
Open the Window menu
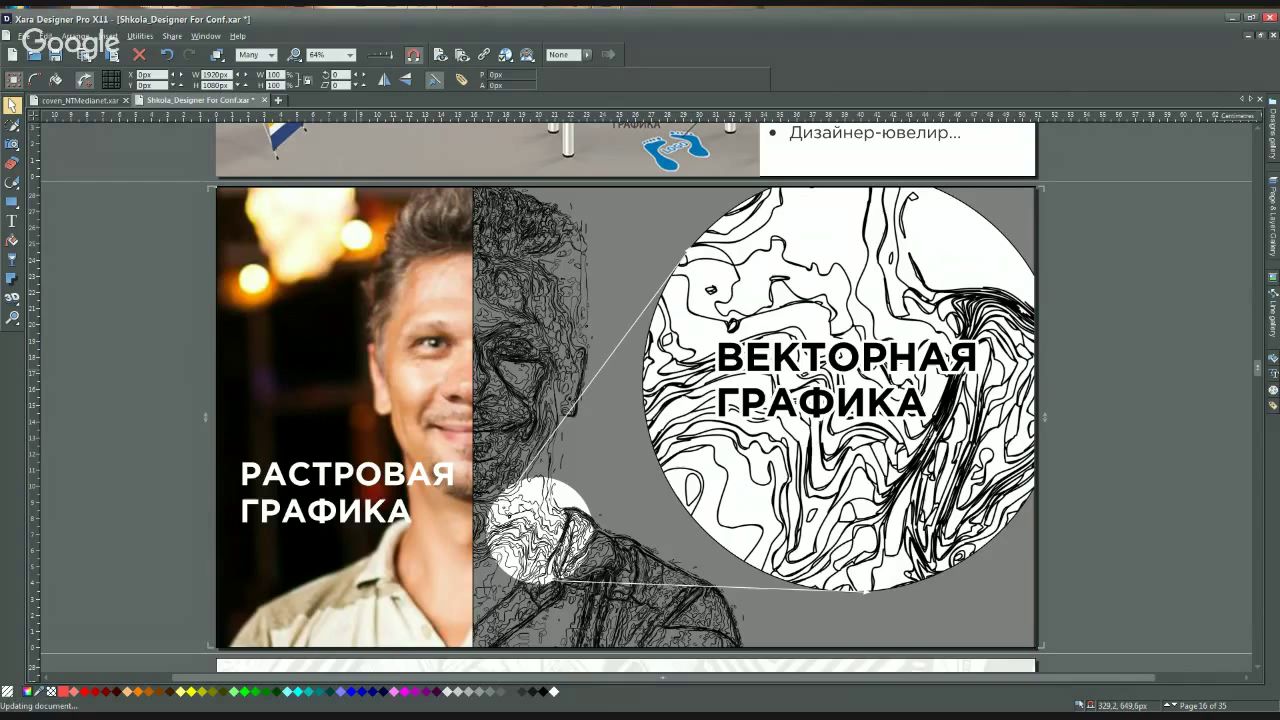[x=205, y=36]
